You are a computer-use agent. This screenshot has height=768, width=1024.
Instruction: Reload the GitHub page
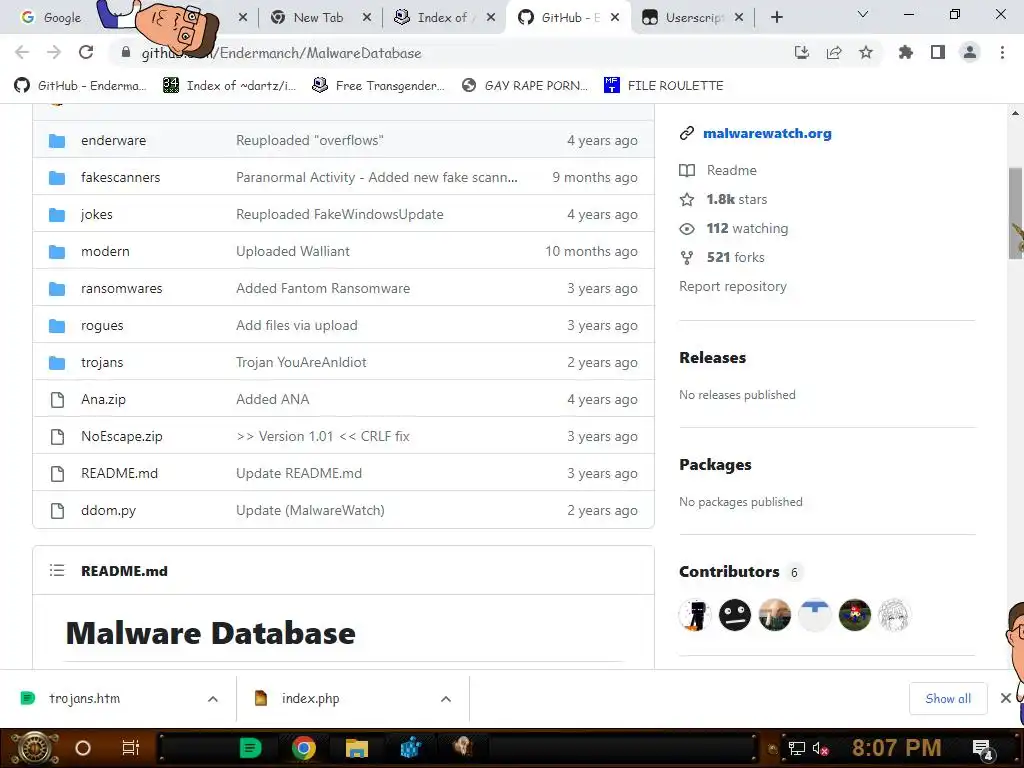click(x=86, y=52)
